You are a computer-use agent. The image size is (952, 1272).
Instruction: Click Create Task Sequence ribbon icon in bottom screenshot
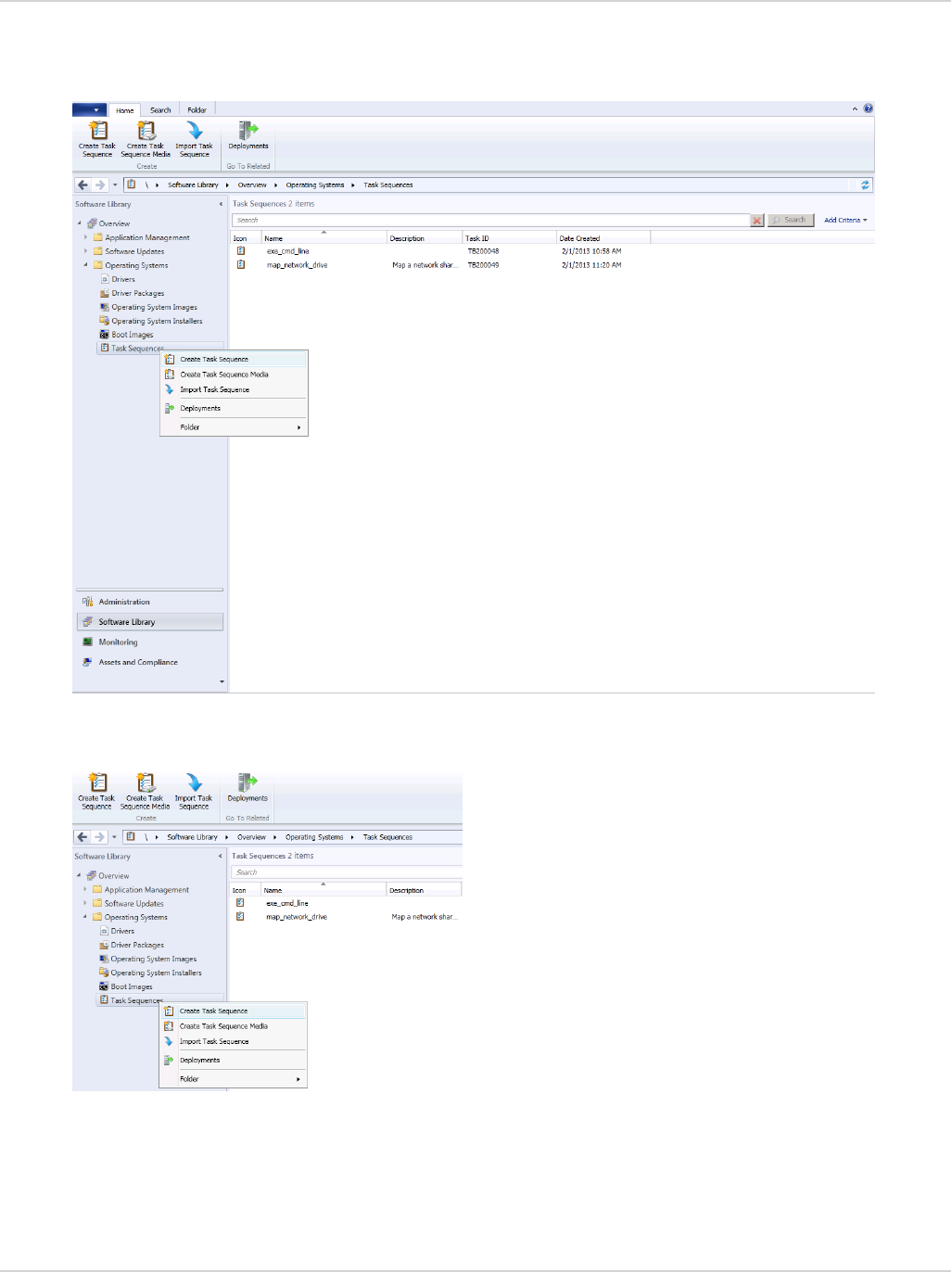96,782
